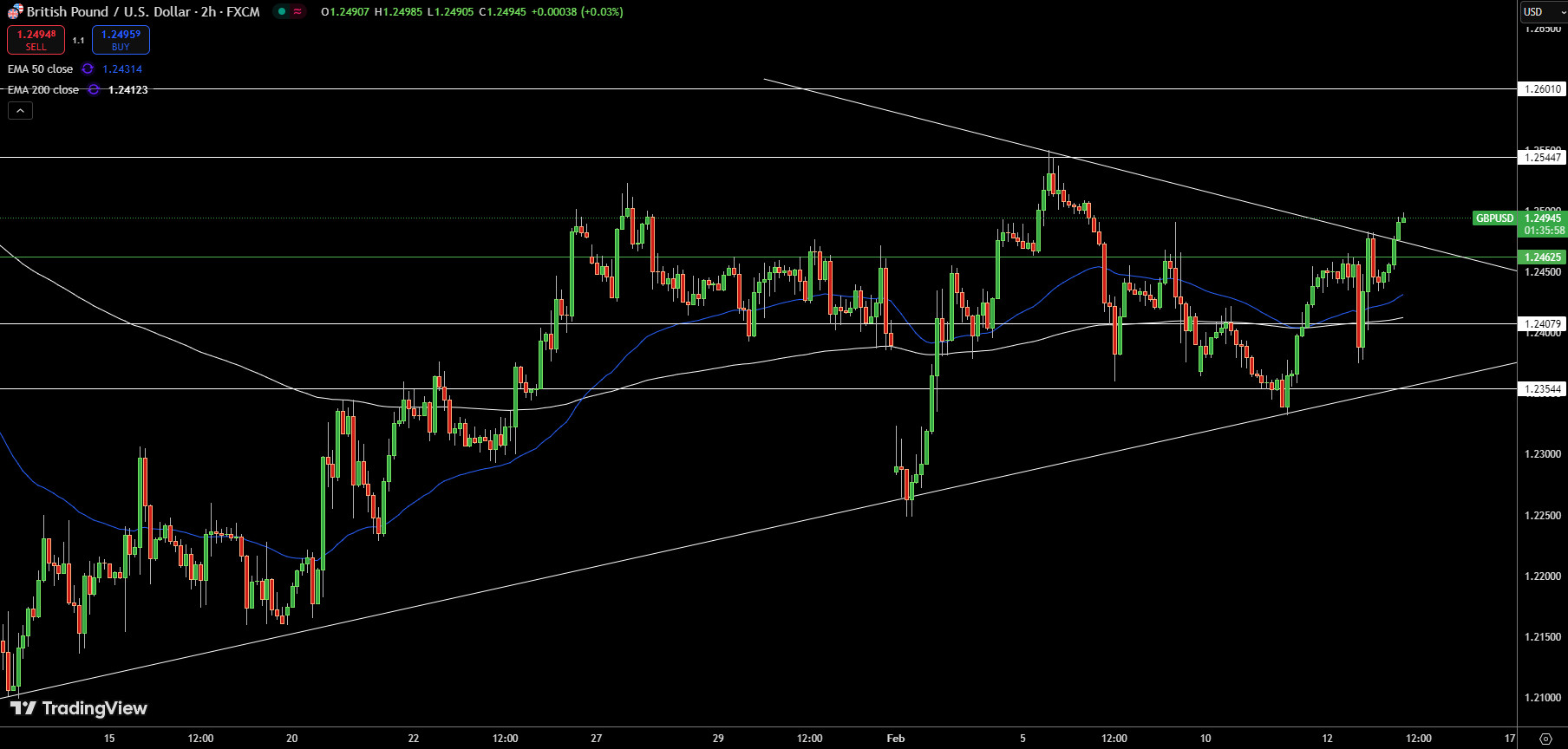Click the close price value C1.24945
Screen dimensions: 1568x749
pyautogui.click(x=502, y=11)
